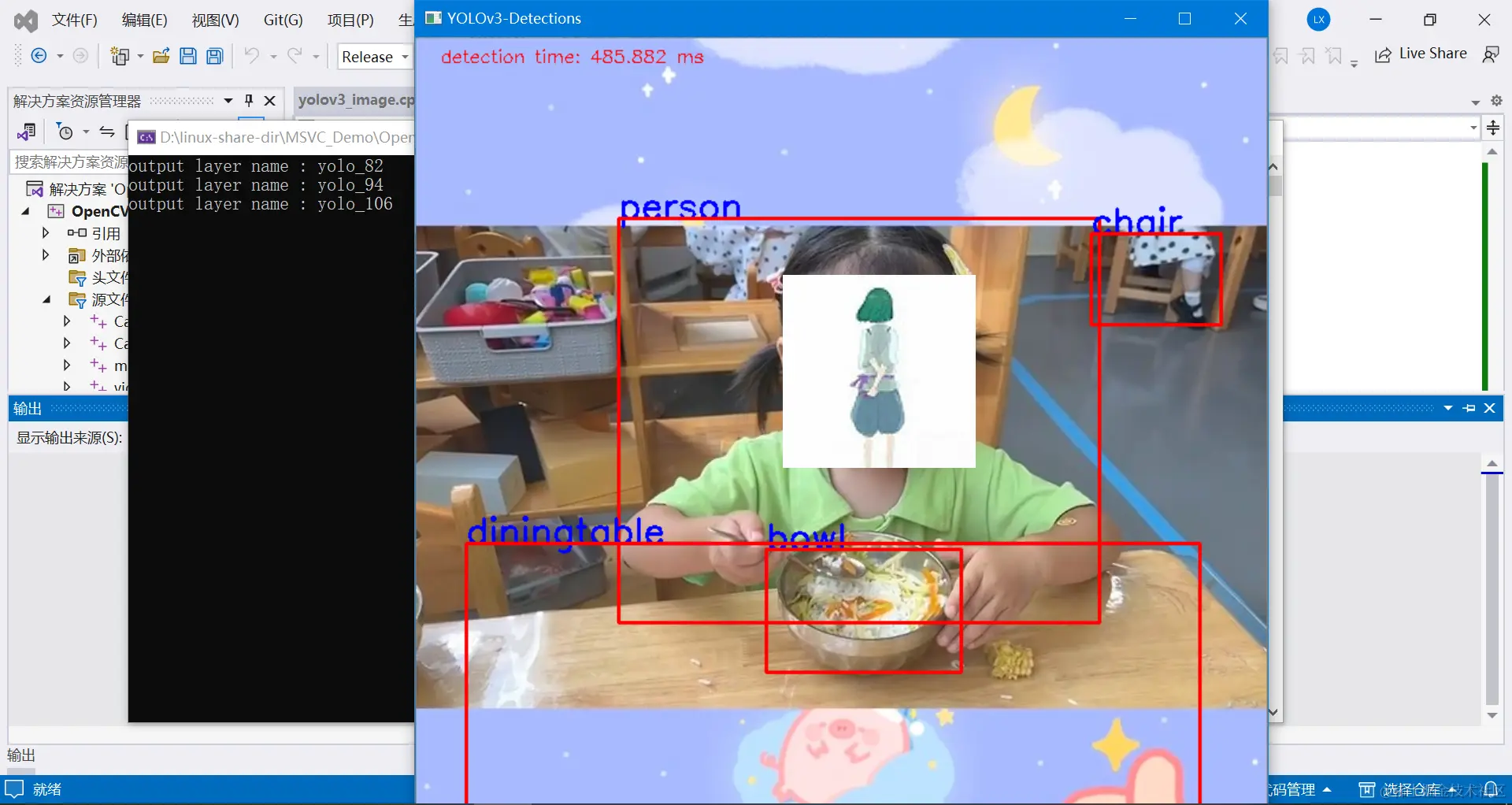Click the Send Feedback icon near Live Share
Image resolution: width=1512 pixels, height=805 pixels.
tap(1492, 54)
